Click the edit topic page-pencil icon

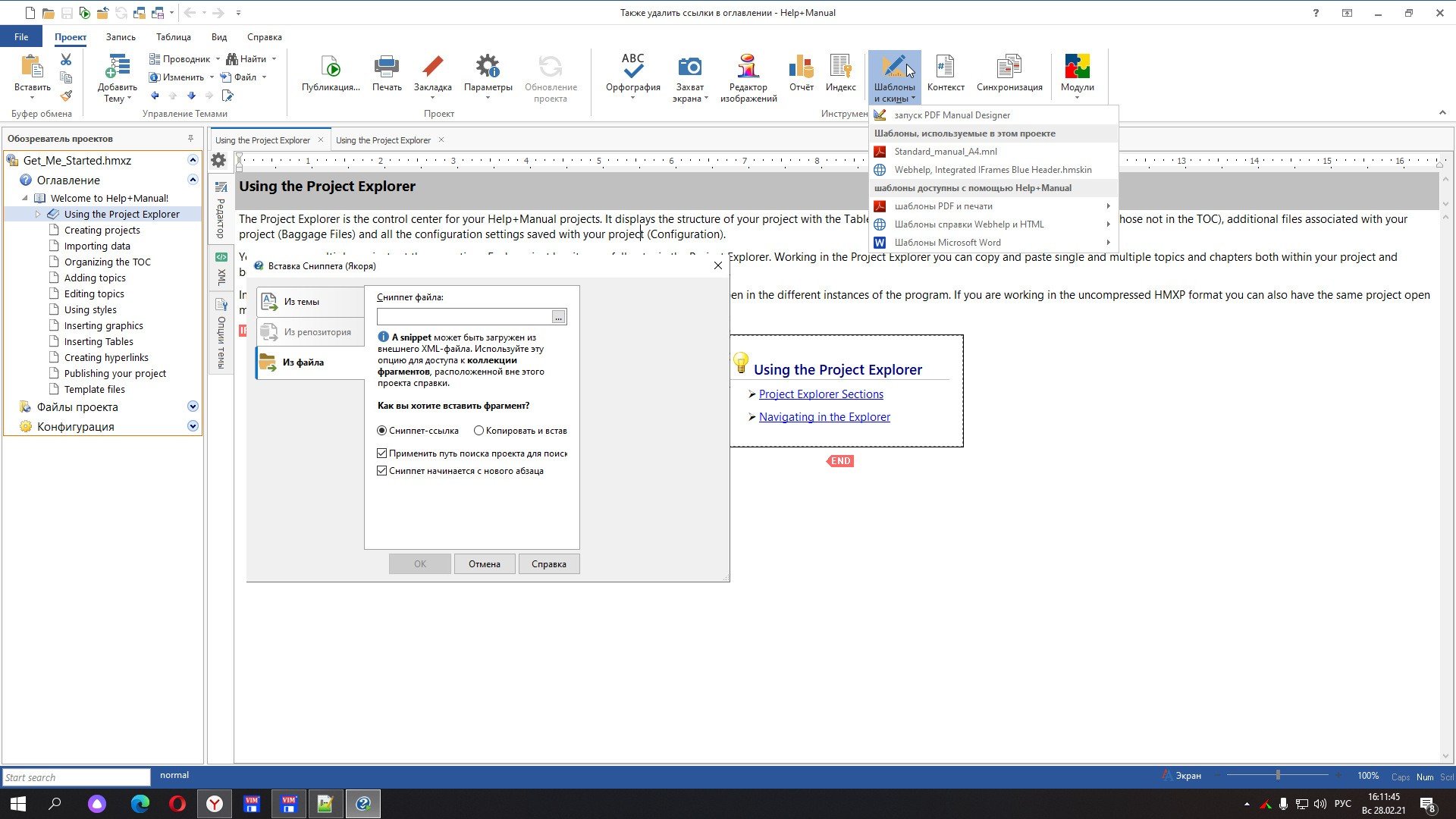[227, 96]
